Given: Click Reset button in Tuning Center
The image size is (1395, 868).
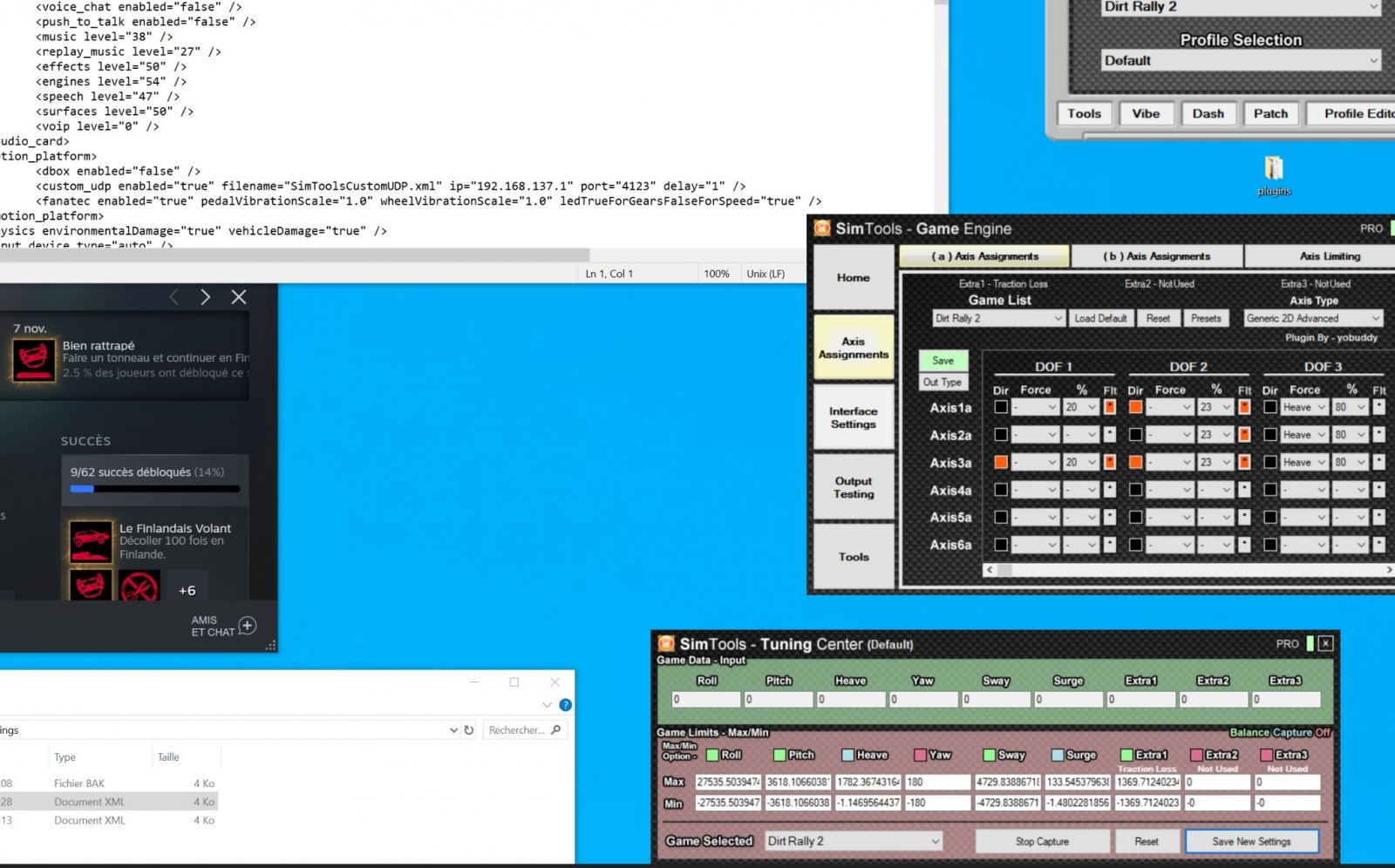Looking at the screenshot, I should (1147, 842).
